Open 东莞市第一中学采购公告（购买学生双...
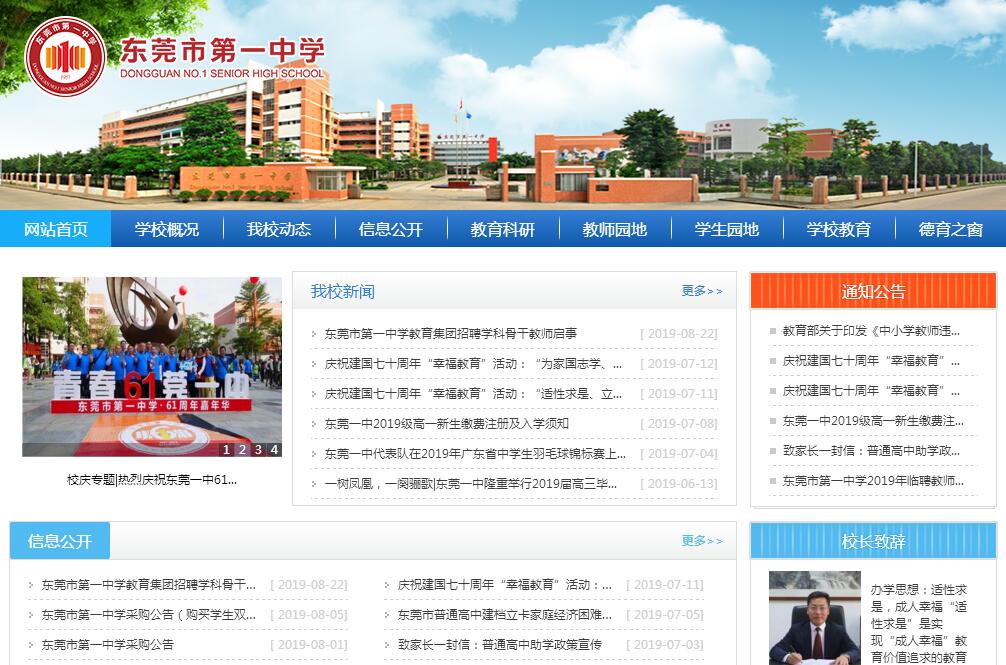The height and width of the screenshot is (665, 1006). tap(149, 615)
